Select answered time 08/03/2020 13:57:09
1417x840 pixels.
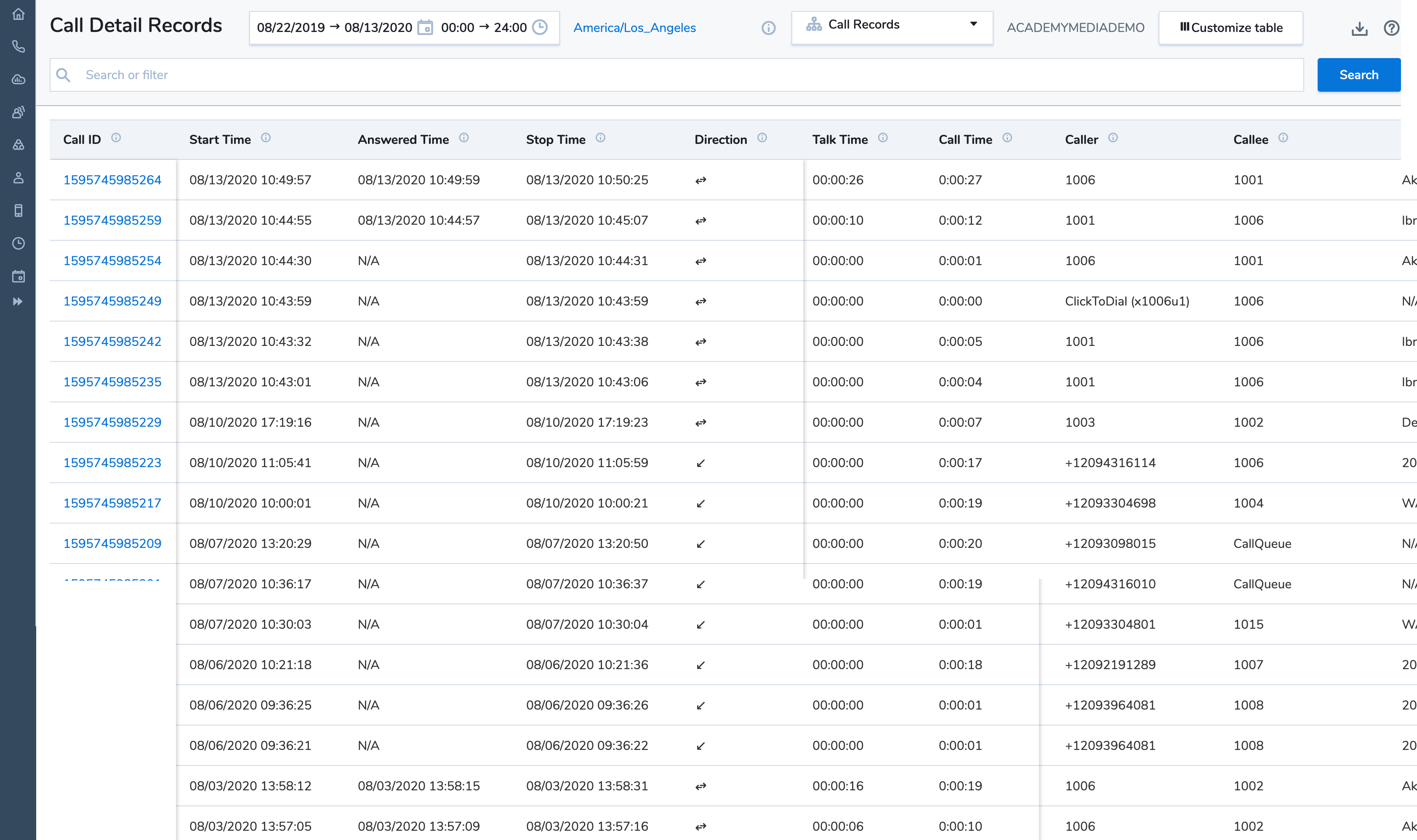click(419, 827)
